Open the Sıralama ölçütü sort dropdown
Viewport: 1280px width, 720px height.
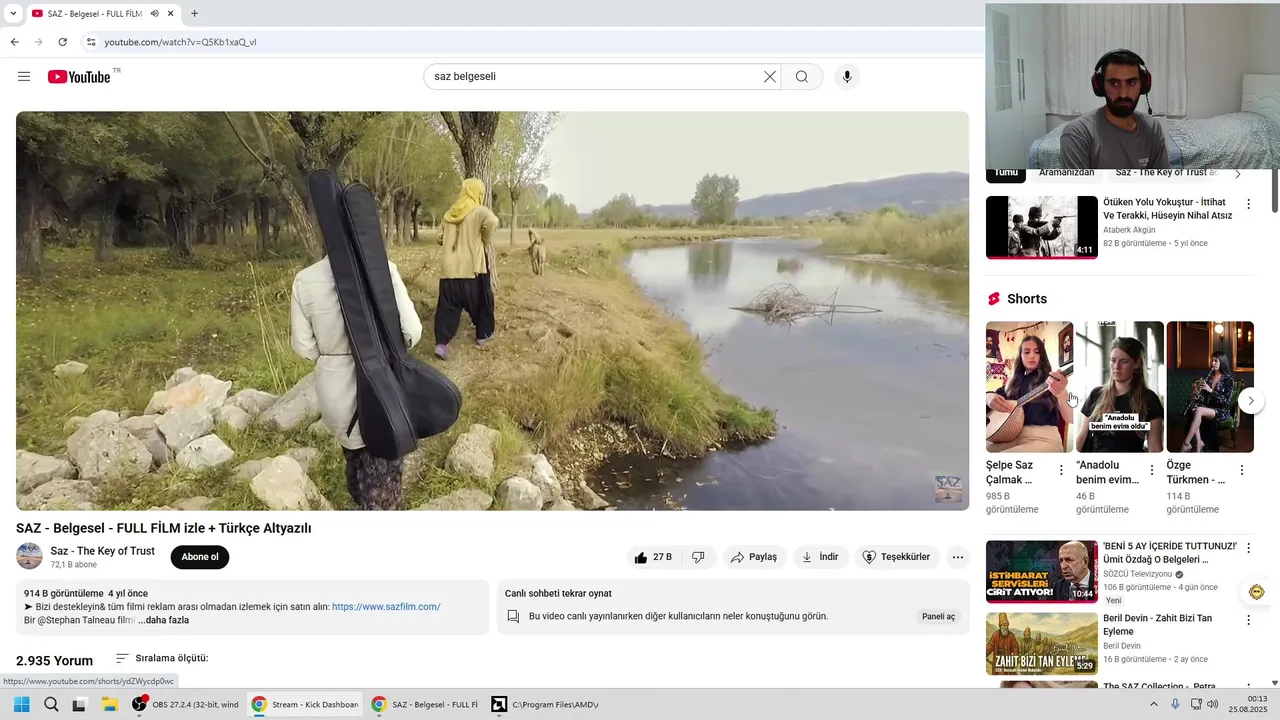162,658
